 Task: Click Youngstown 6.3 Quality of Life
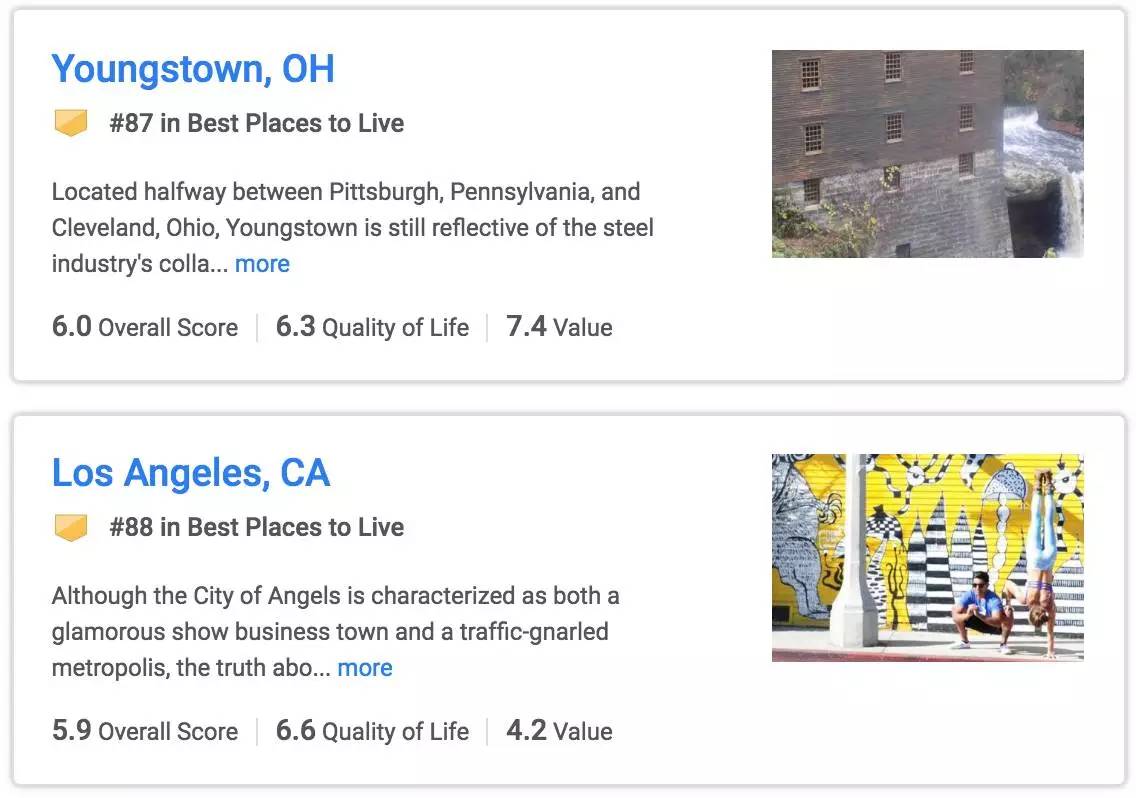[x=372, y=327]
